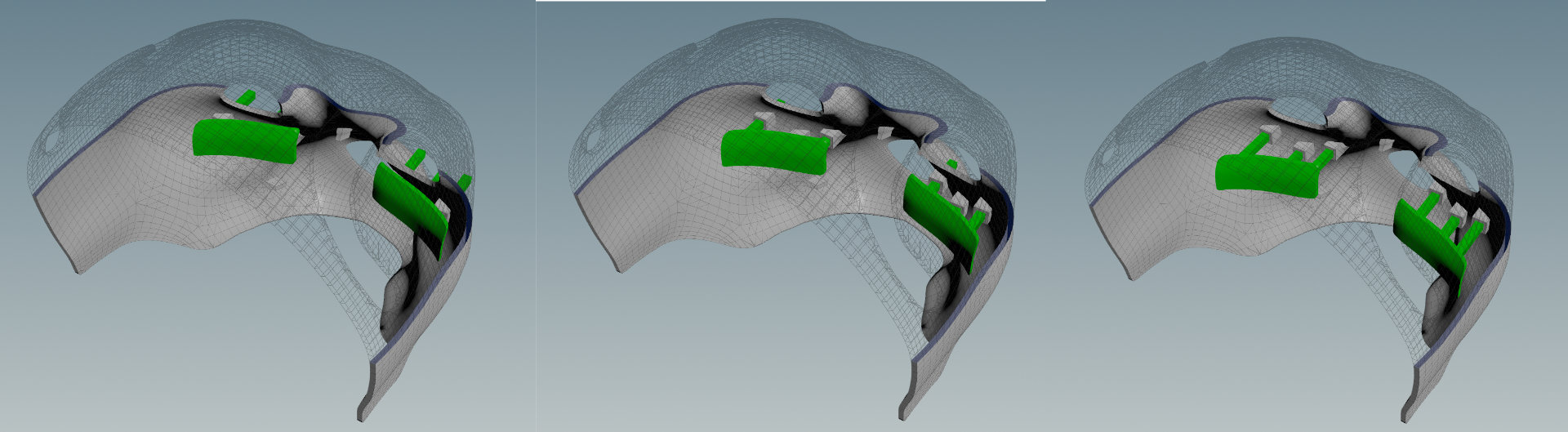This screenshot has width=1568, height=432.
Task: Select the lower green plate in left view
Action: pos(408,204)
